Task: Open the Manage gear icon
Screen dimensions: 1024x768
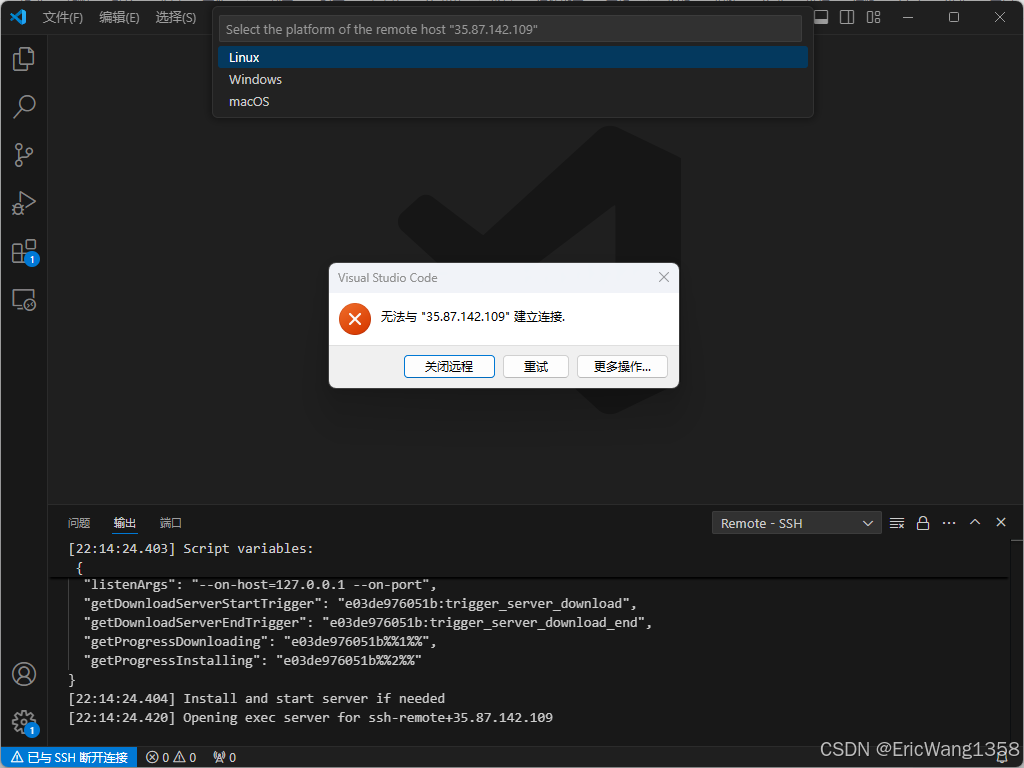Action: [24, 722]
